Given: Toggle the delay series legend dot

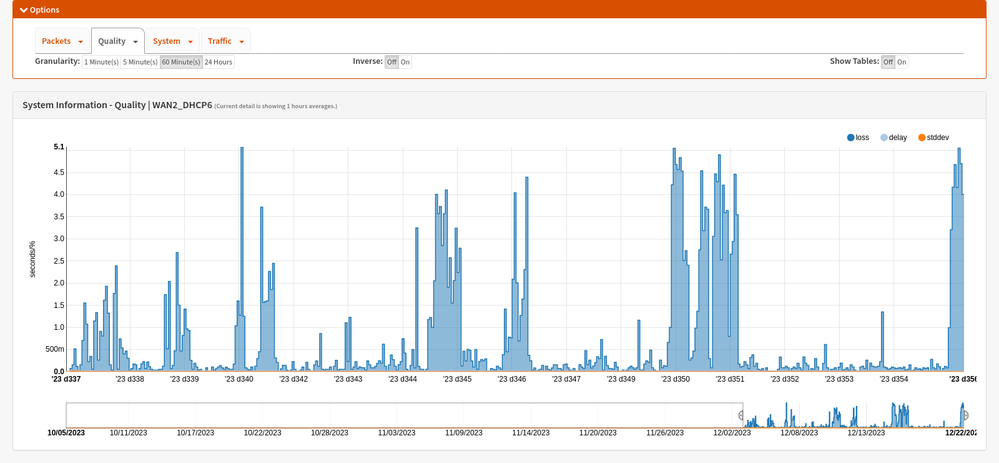Looking at the screenshot, I should tap(883, 137).
